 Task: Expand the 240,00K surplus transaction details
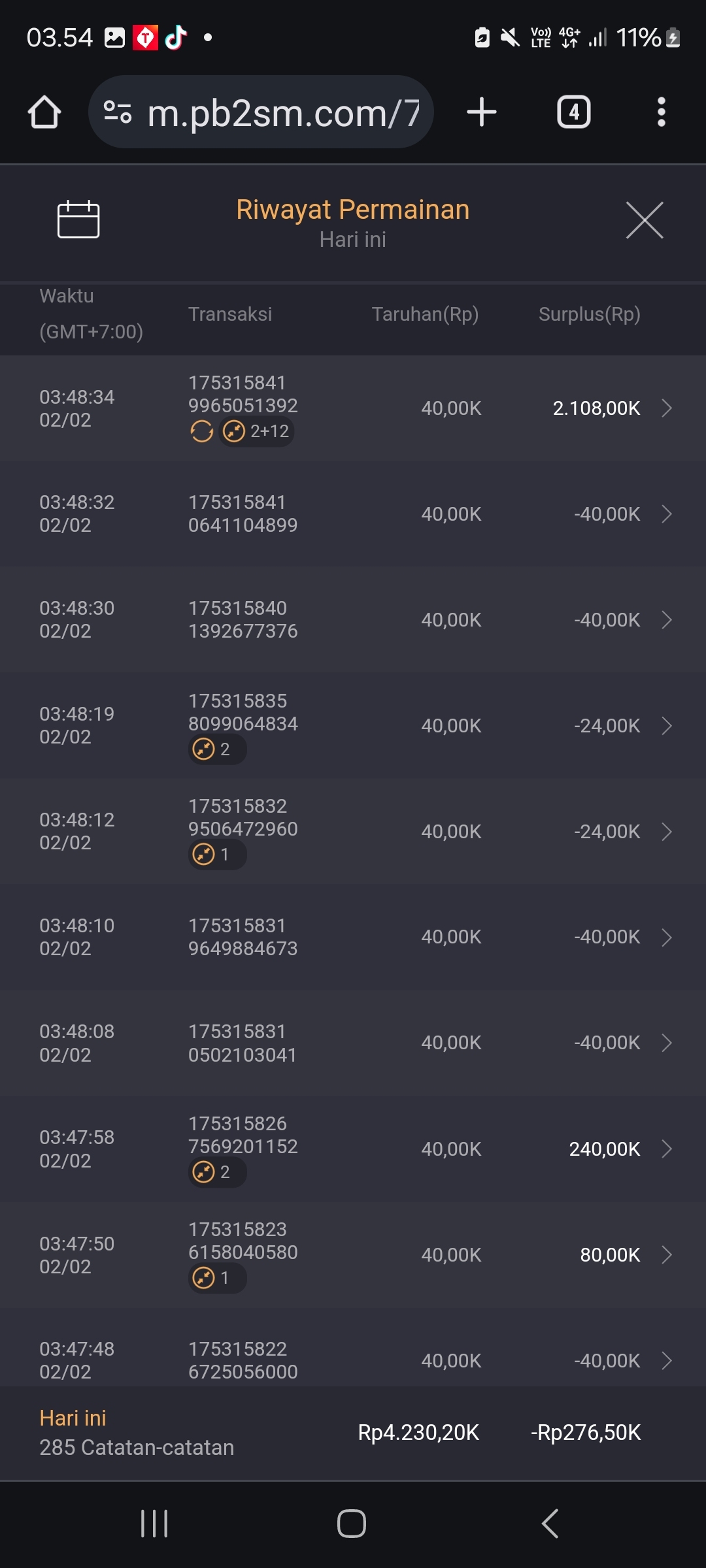click(667, 1149)
